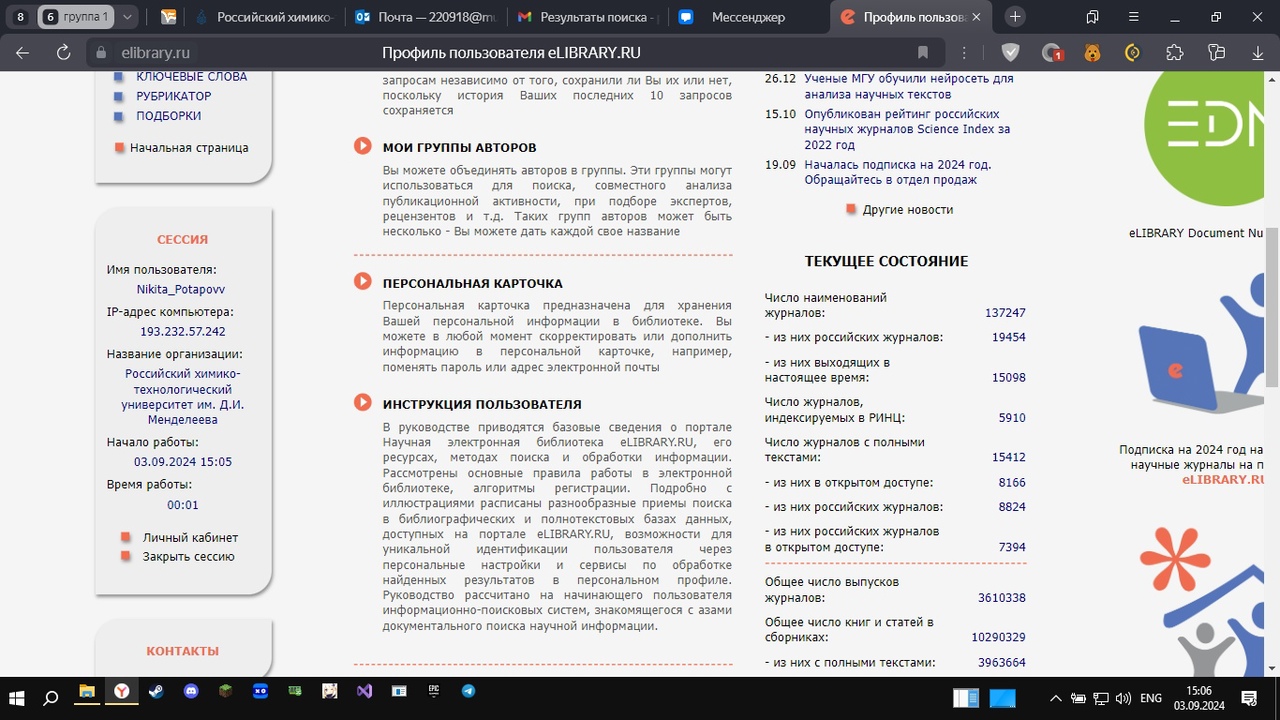Open the МОИ ГРУППЫ АВТОРОВ heading

[460, 147]
